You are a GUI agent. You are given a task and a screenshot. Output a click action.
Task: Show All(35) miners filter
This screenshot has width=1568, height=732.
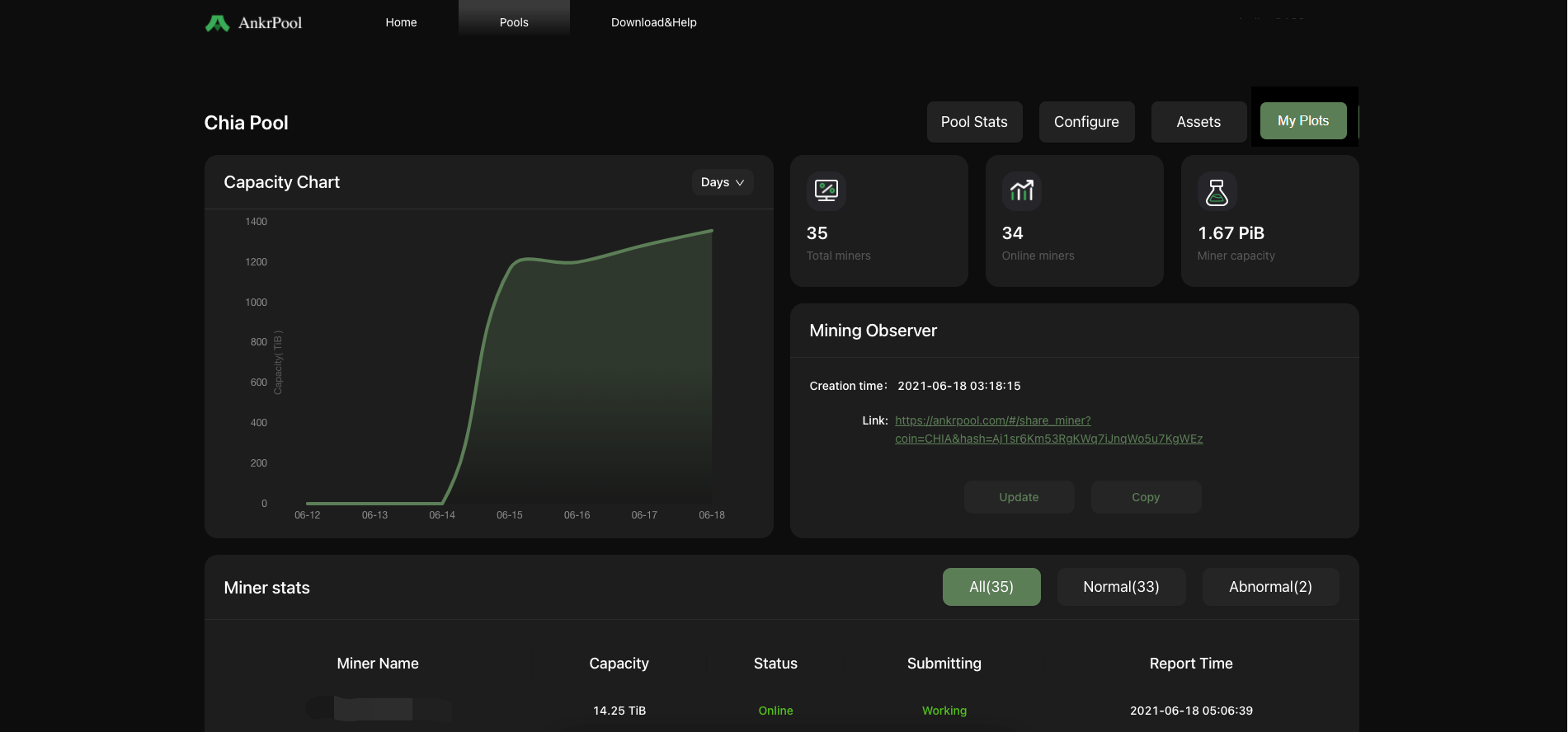(991, 587)
